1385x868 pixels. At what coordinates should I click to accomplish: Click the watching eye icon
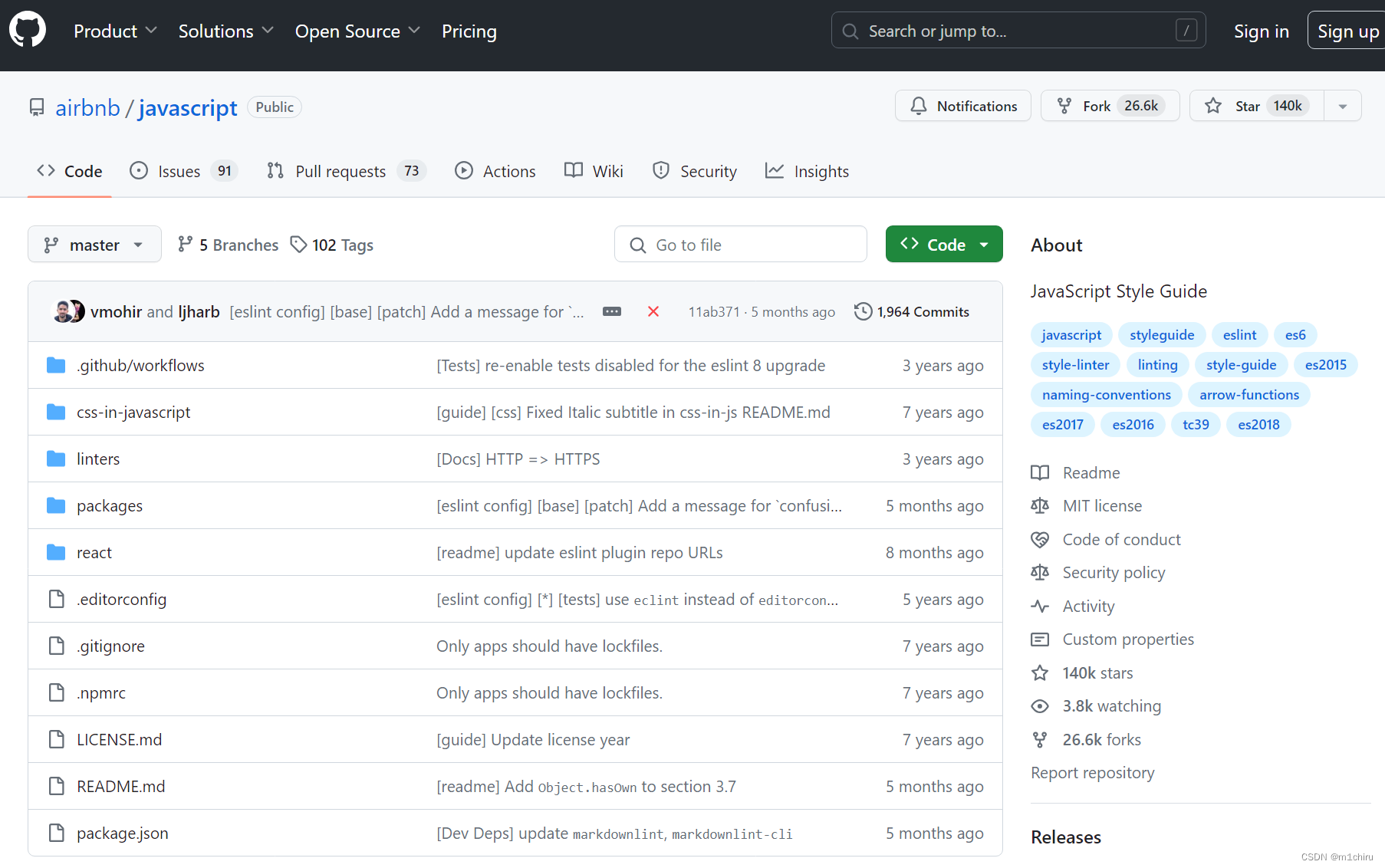click(1040, 705)
